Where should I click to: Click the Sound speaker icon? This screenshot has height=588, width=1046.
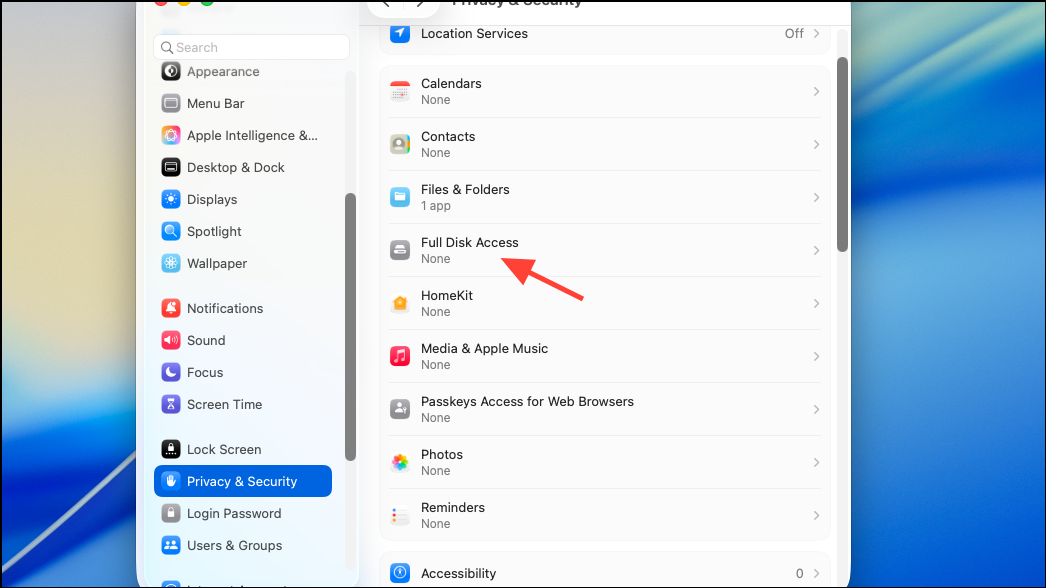pos(171,340)
